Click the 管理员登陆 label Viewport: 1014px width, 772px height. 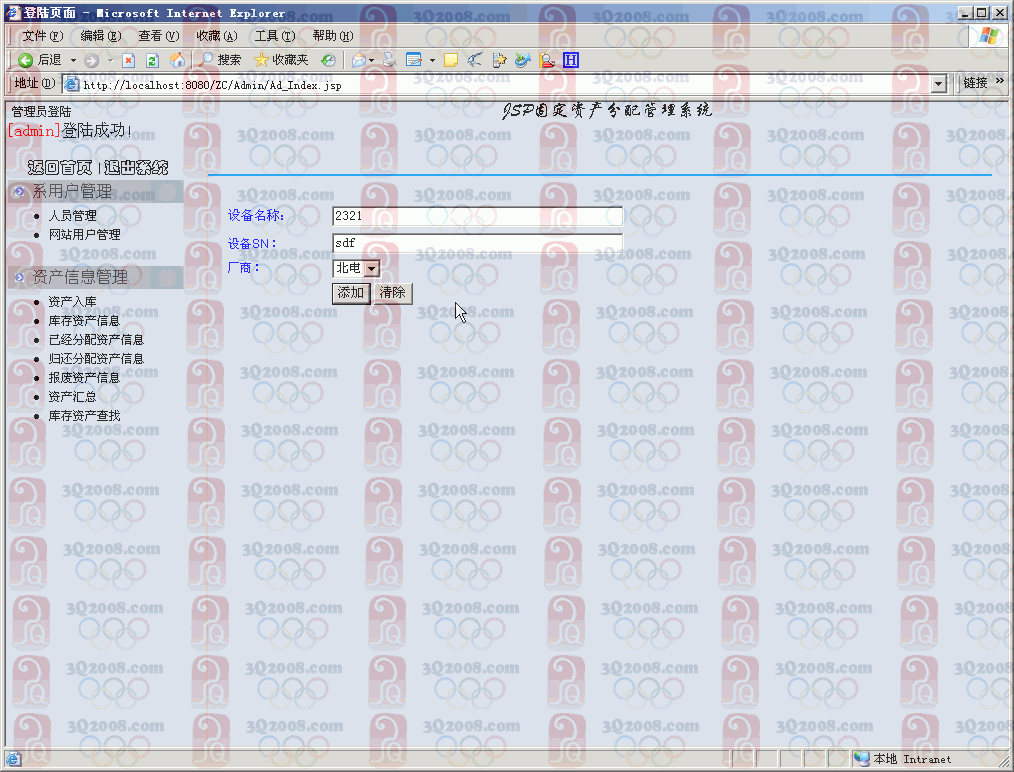pyautogui.click(x=41, y=112)
